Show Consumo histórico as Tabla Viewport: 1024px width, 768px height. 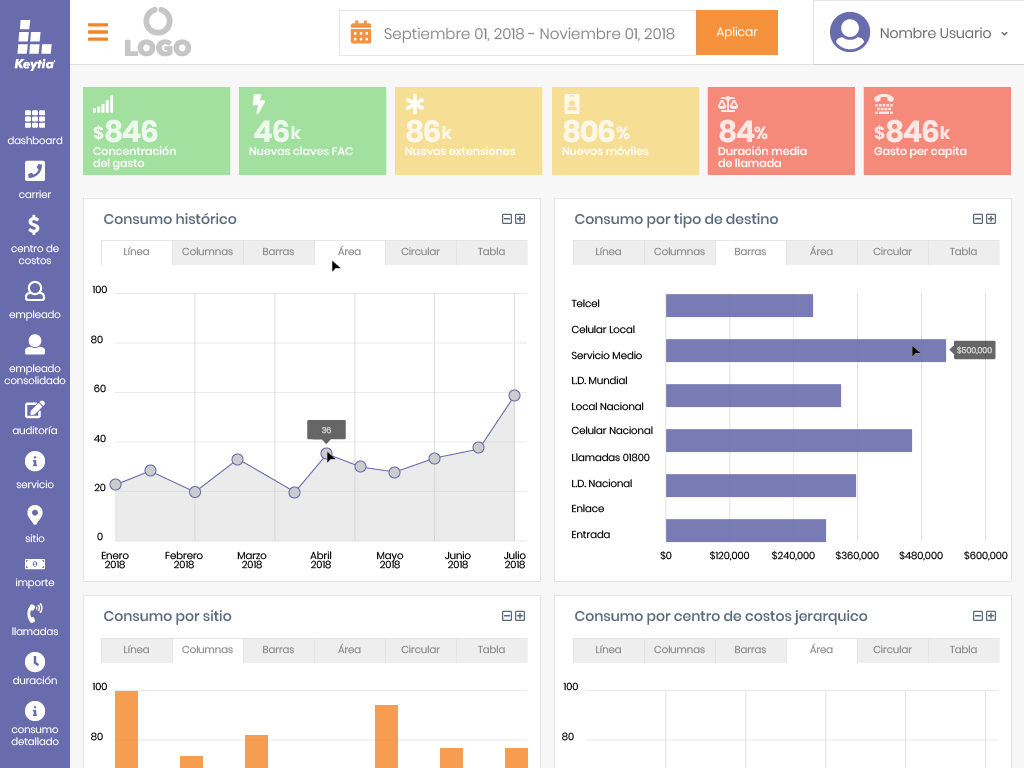(492, 252)
